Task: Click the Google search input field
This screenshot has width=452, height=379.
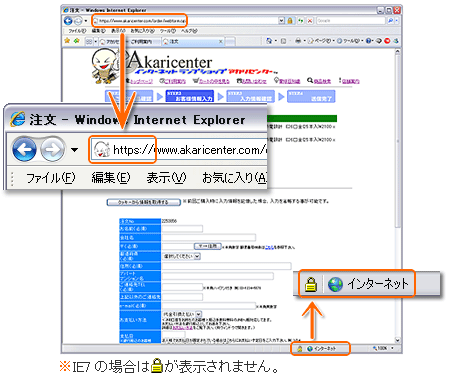Action: pos(351,21)
